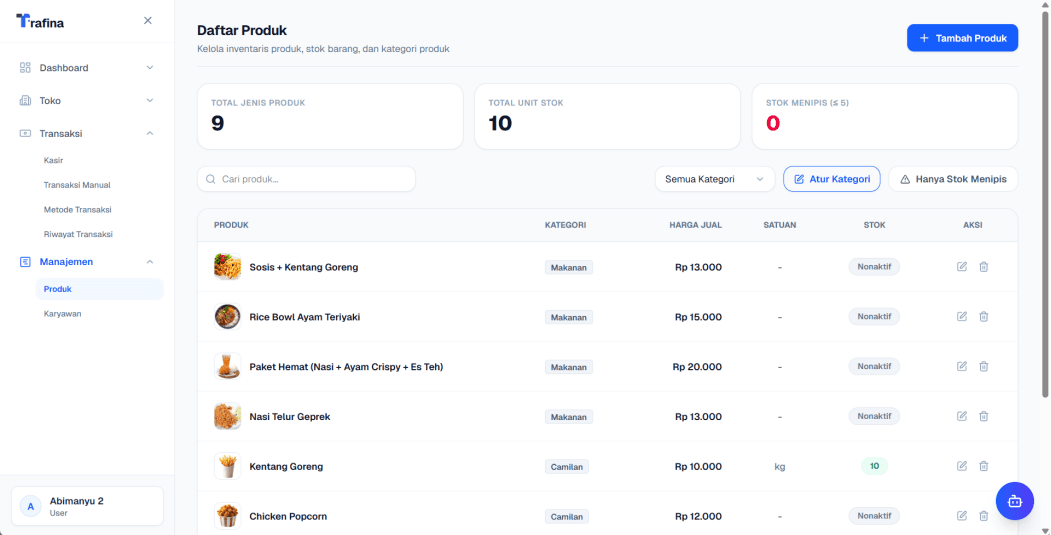Image resolution: width=1051 pixels, height=535 pixels.
Task: Click the Paket Hemat product thumbnail
Action: pyautogui.click(x=227, y=367)
